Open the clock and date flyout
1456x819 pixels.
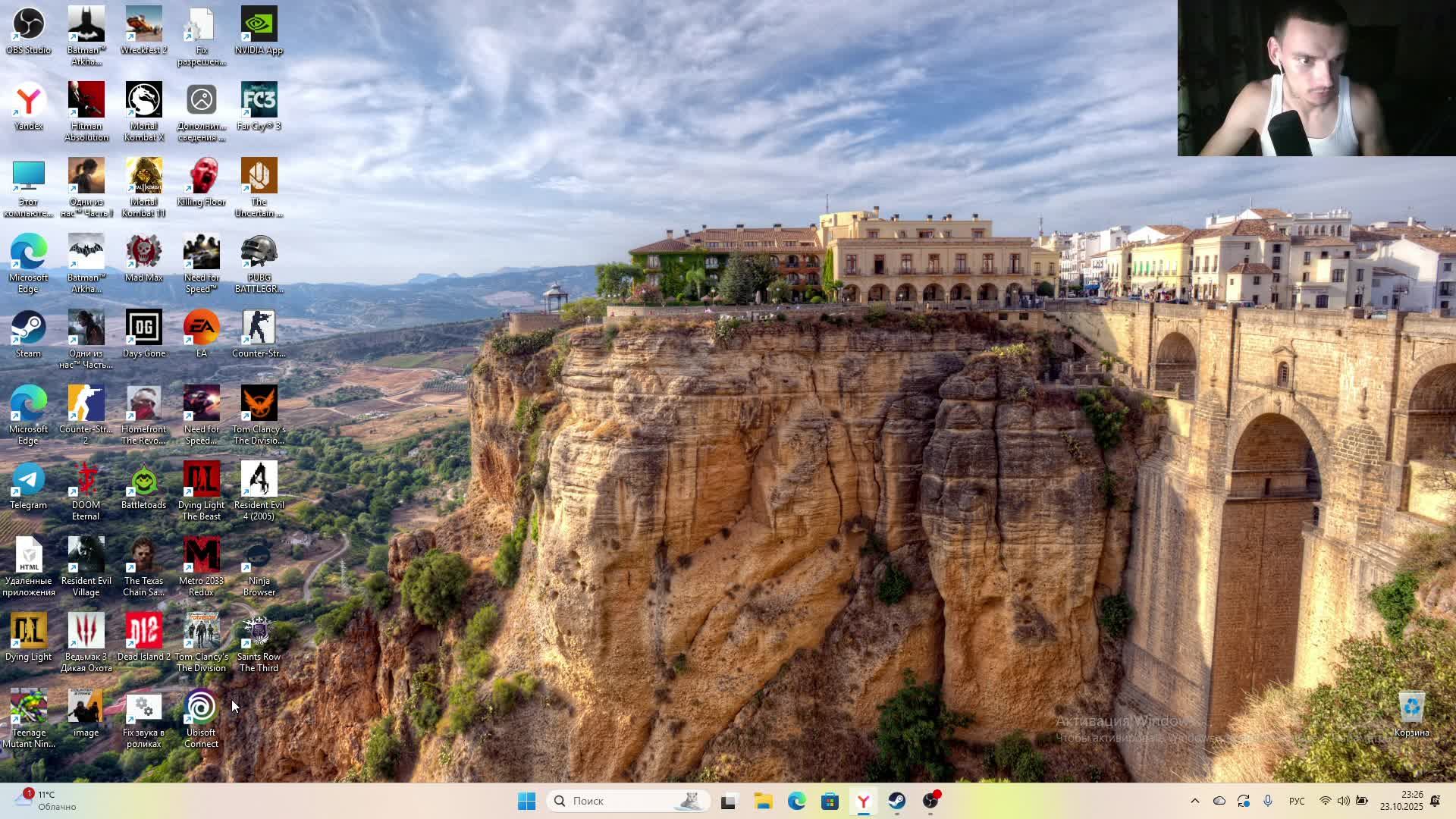click(x=1401, y=801)
